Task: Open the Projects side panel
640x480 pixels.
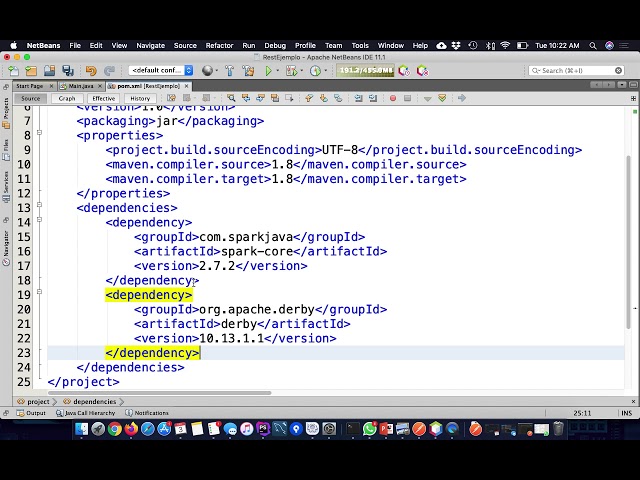Action: 6,113
